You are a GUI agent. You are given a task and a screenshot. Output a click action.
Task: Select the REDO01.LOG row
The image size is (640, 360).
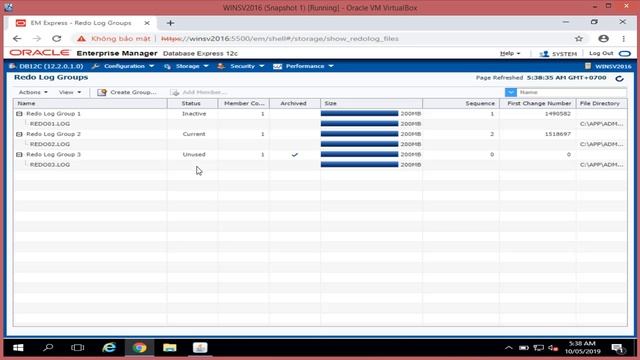pyautogui.click(x=320, y=124)
